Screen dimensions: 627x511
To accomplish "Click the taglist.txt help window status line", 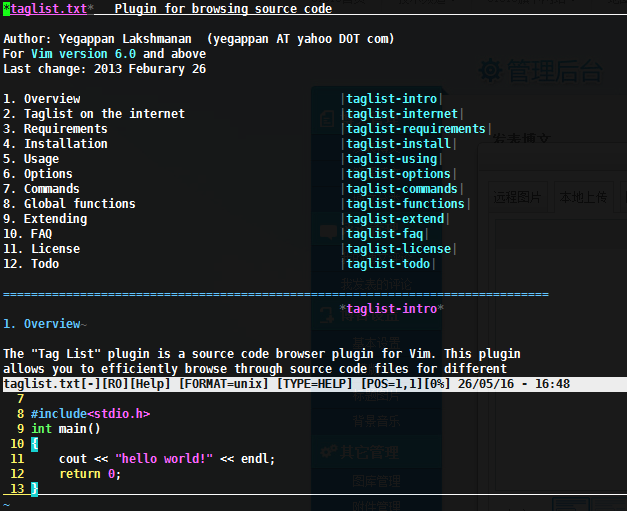I will pos(315,384).
